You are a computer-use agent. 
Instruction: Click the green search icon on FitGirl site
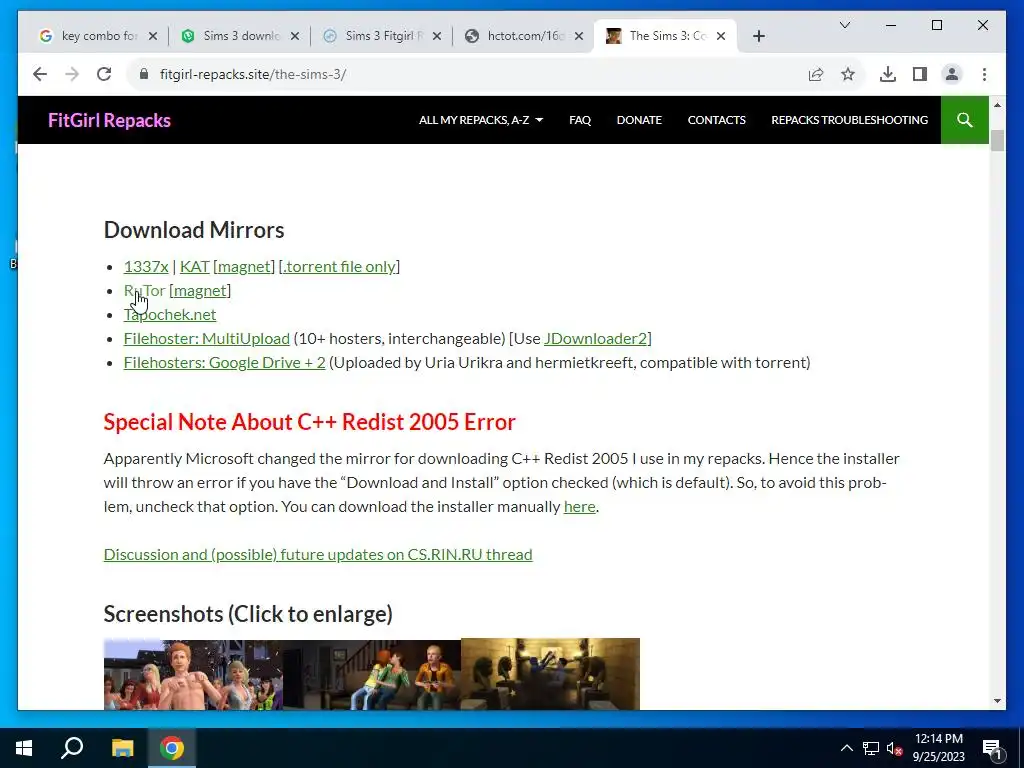pyautogui.click(x=965, y=120)
